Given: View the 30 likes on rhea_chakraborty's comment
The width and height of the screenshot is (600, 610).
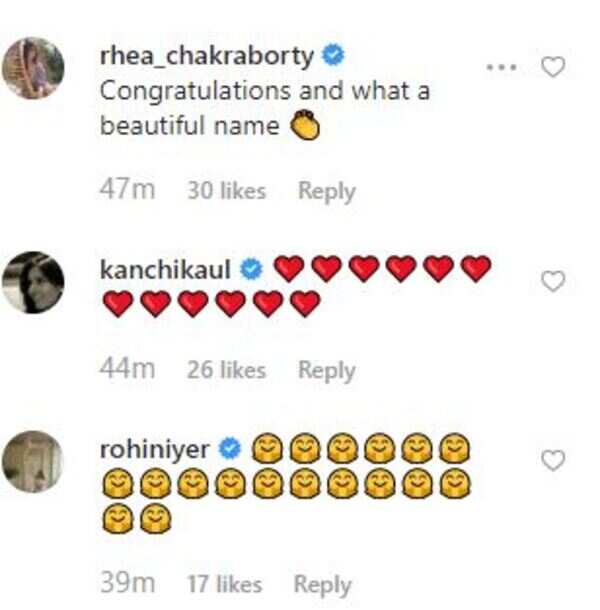Looking at the screenshot, I should click(x=226, y=191).
